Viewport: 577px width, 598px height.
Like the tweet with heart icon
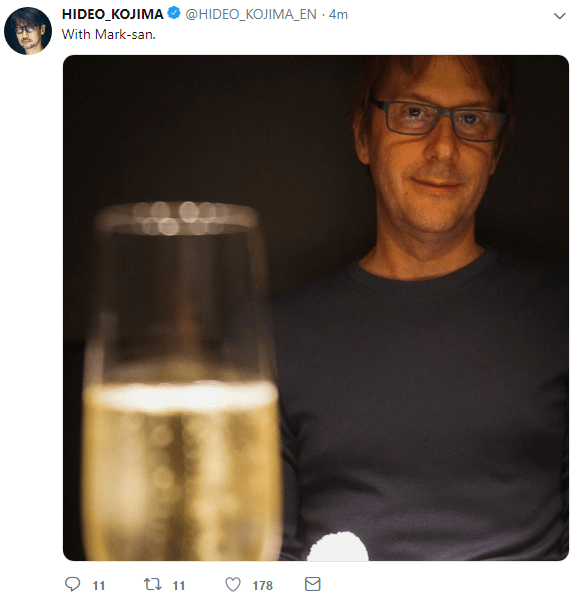click(233, 584)
